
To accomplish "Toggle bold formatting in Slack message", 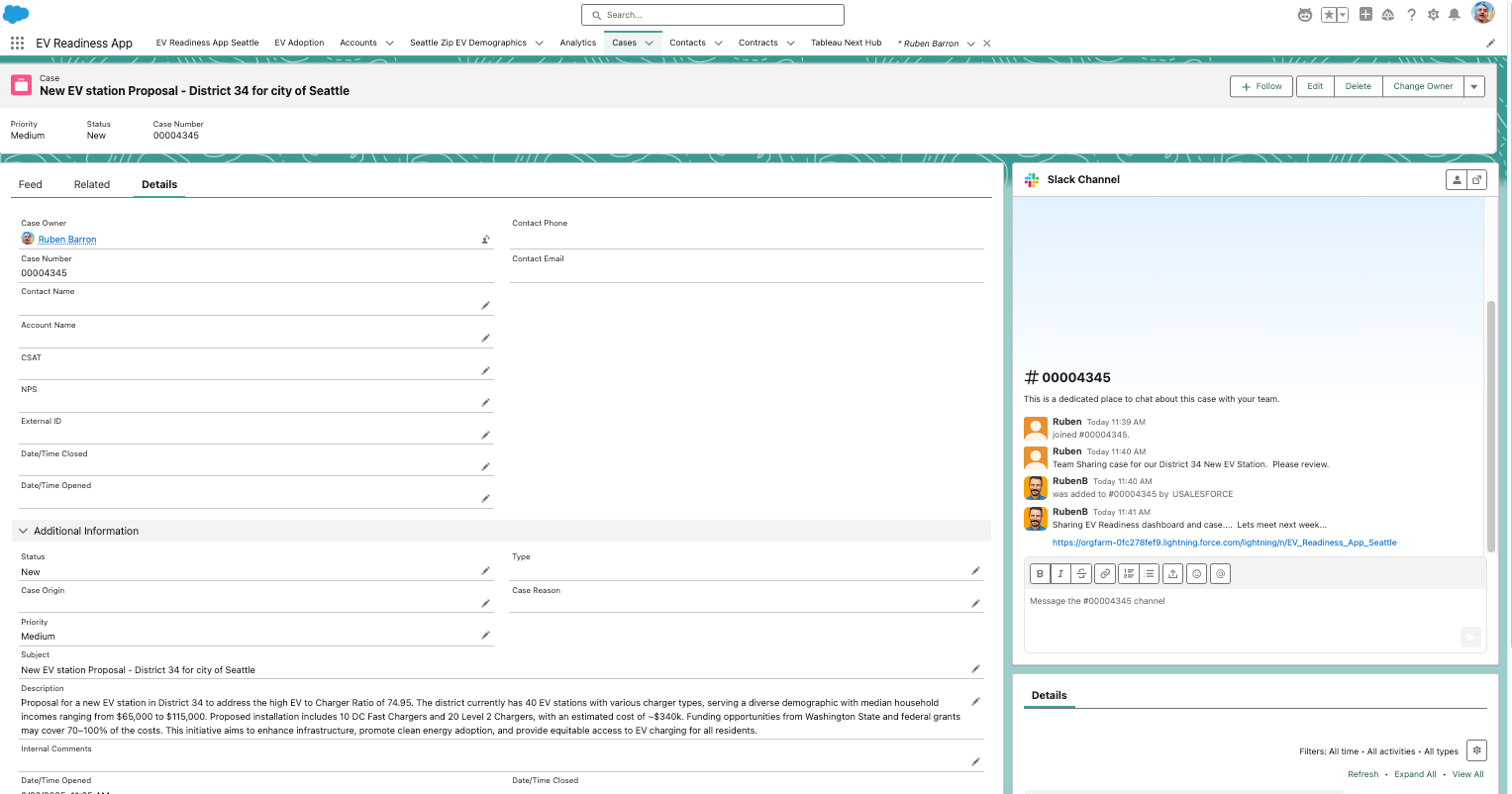I will (1040, 573).
